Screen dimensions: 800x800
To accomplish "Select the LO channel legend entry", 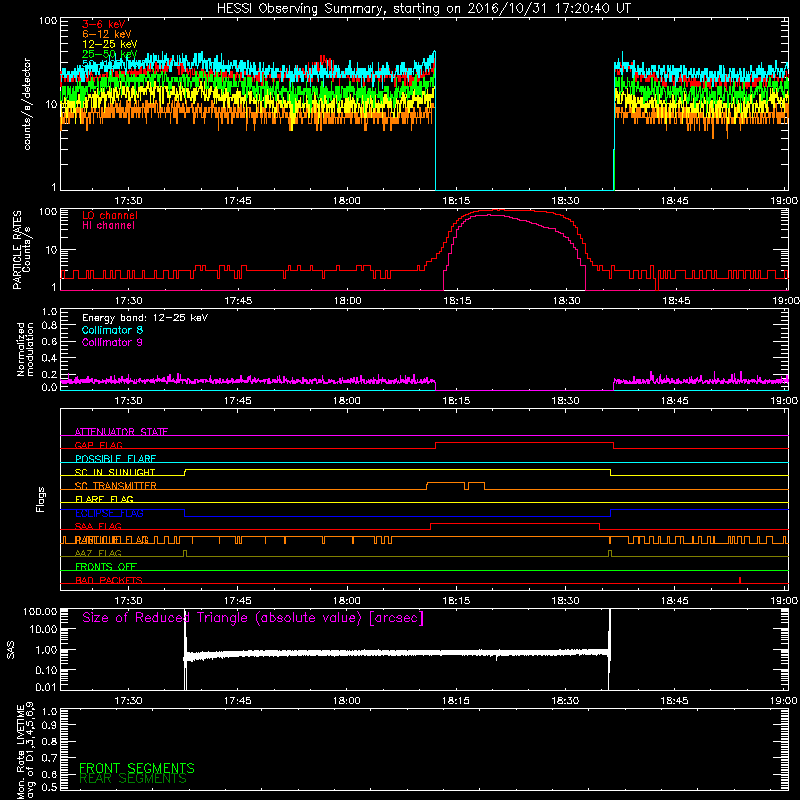I will [110, 215].
